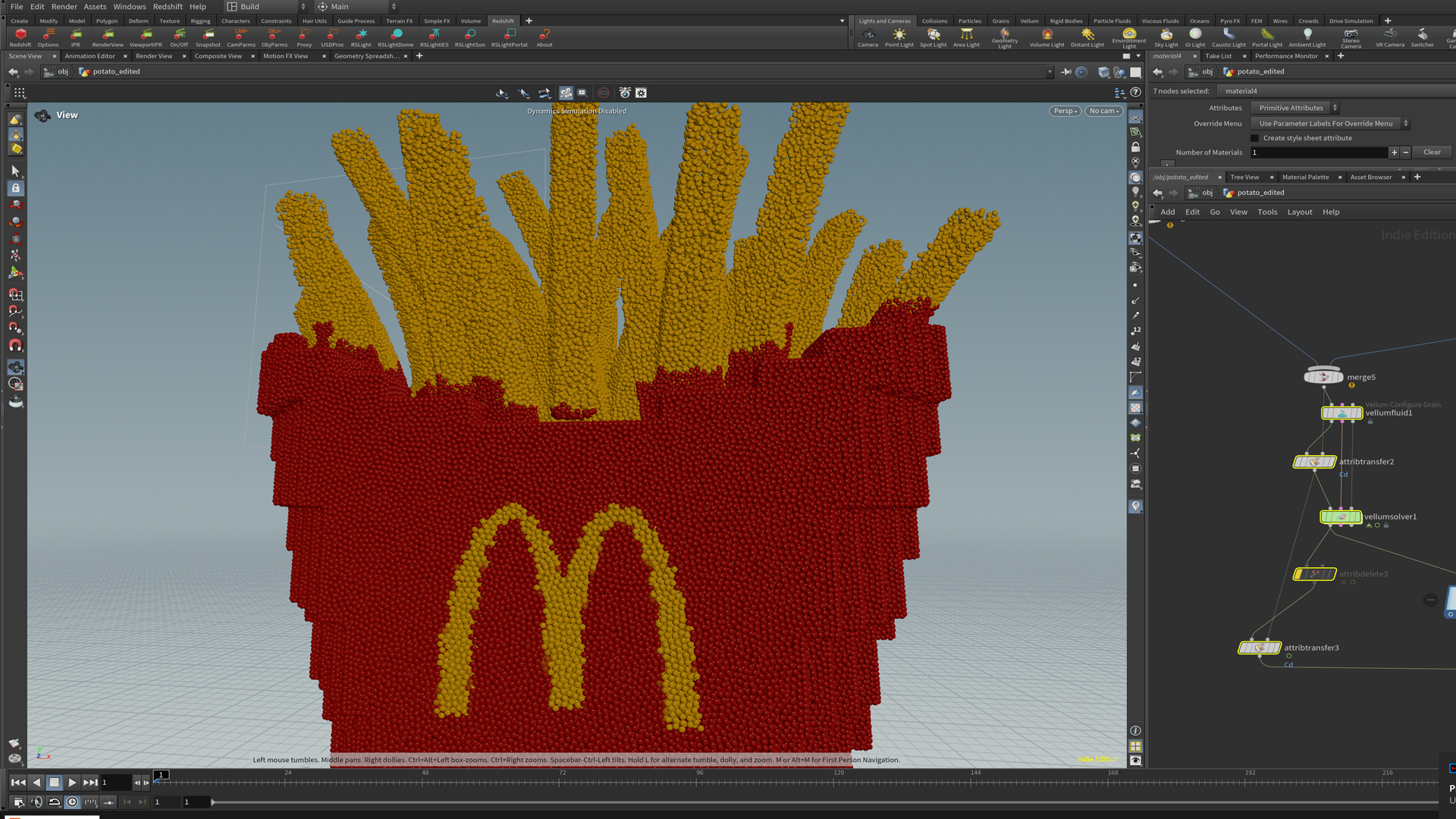Click the Snapshot shelf tool

208,38
